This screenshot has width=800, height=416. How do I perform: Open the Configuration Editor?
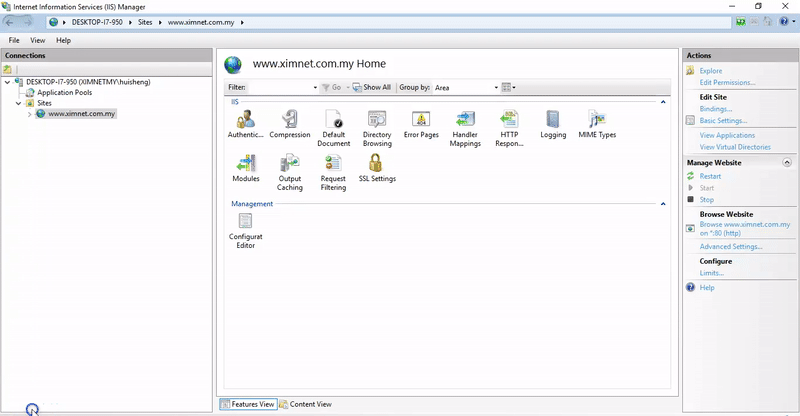pos(245,230)
